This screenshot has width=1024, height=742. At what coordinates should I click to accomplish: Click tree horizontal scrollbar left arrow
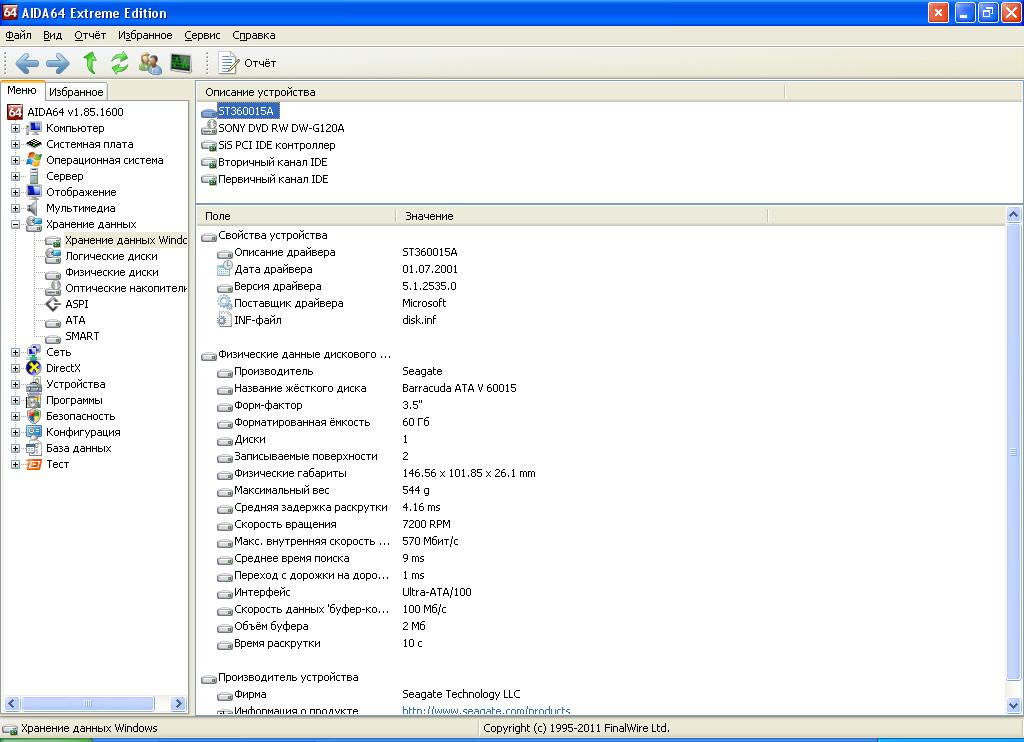pos(12,703)
